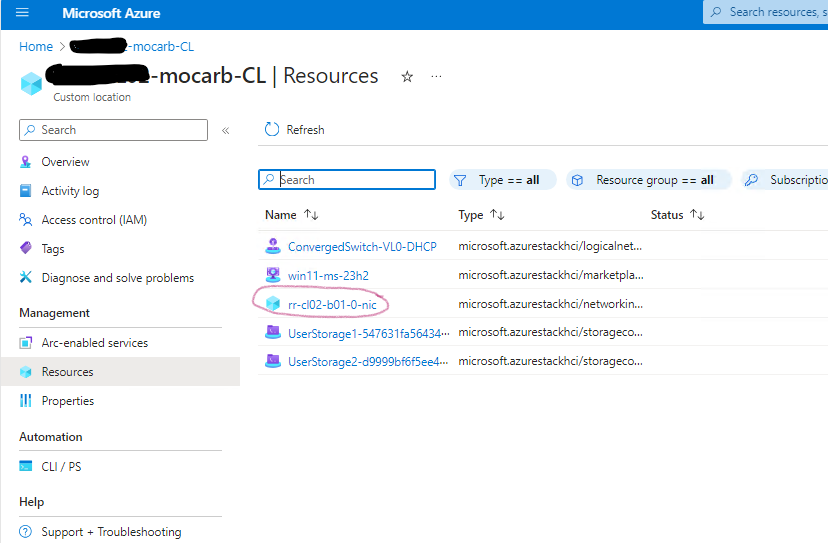Open Activity log menu item
This screenshot has width=828, height=543.
click(x=70, y=191)
